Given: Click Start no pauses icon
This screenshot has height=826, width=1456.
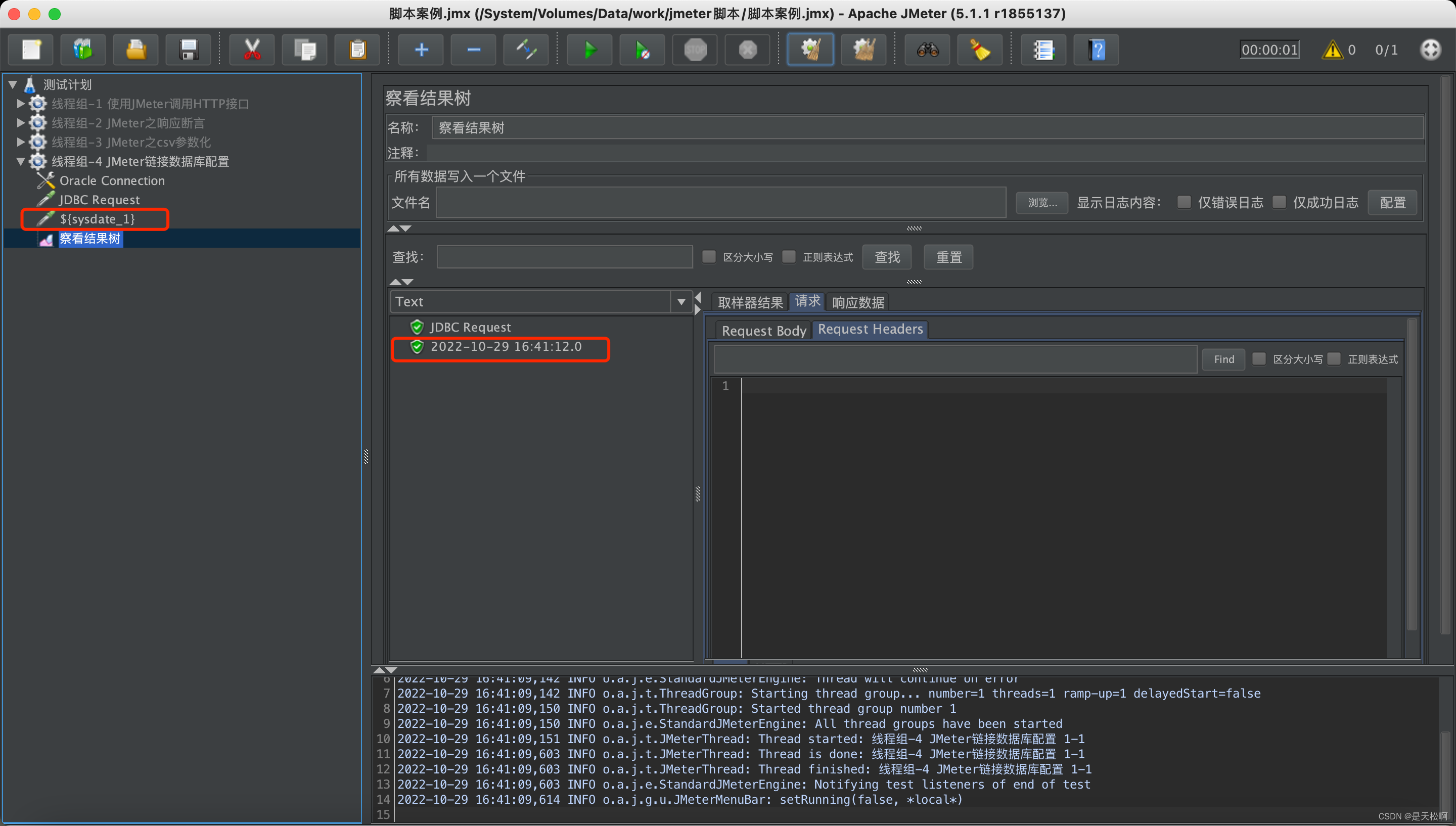Looking at the screenshot, I should 643,50.
